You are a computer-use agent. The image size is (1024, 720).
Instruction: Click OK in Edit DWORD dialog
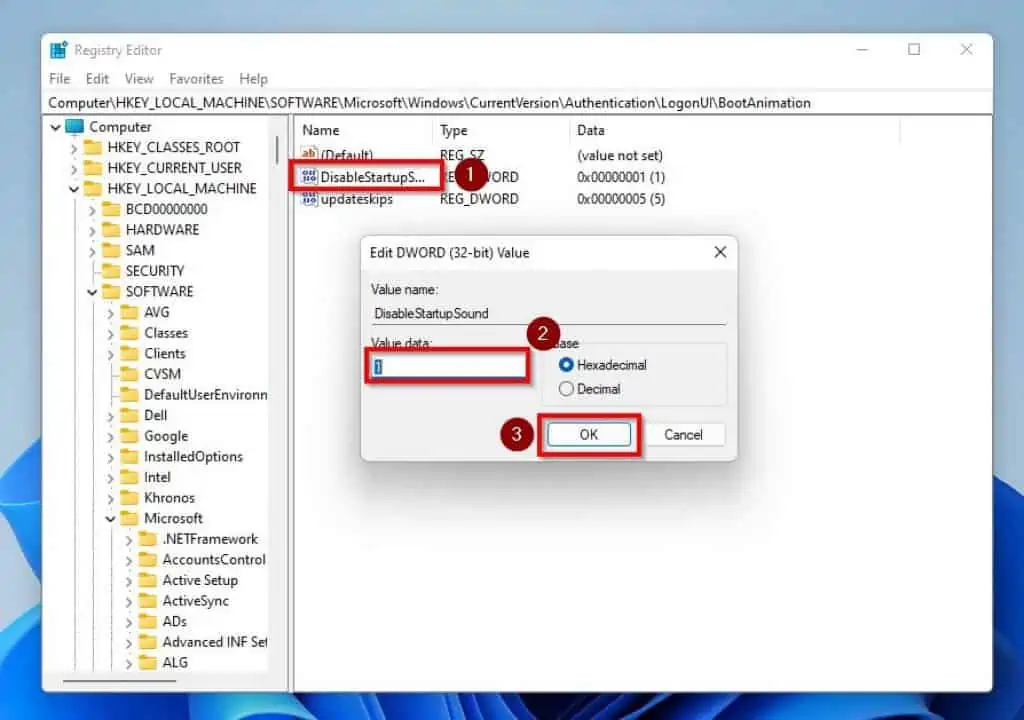pos(589,435)
